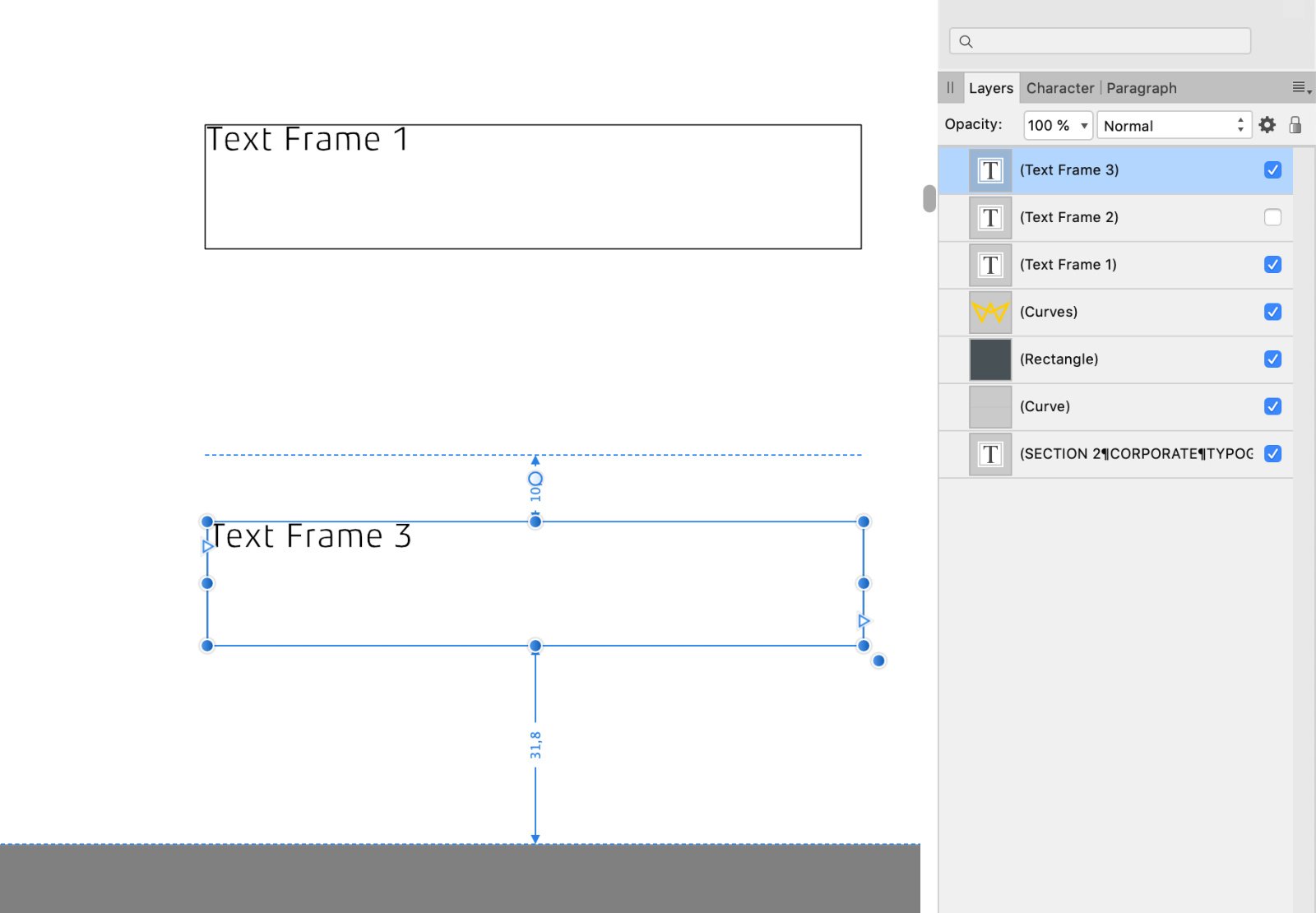Click the search magnifier icon
Viewport: 1316px width, 913px height.
tap(966, 41)
